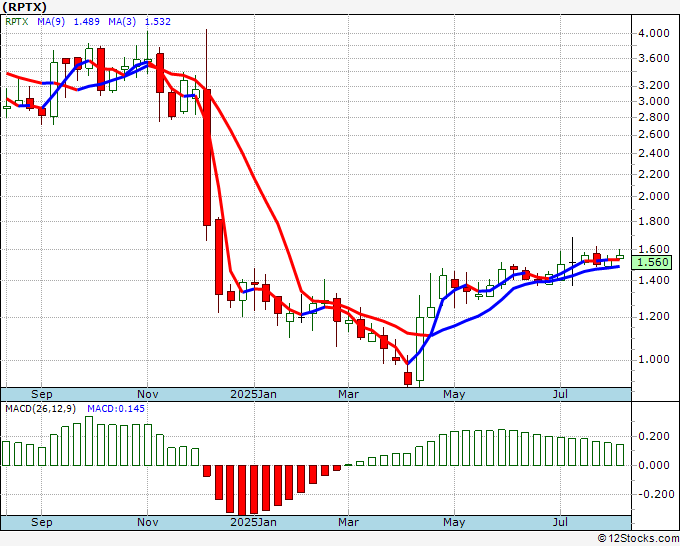This screenshot has height=546, width=680.
Task: Click the MACD(26,12,9) indicator label
Action: pyautogui.click(x=41, y=409)
